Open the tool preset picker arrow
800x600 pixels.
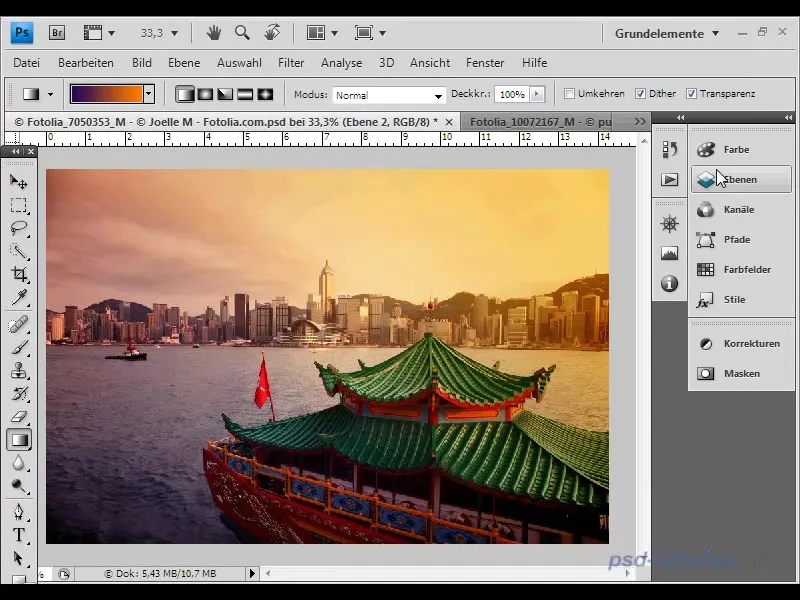[x=50, y=94]
